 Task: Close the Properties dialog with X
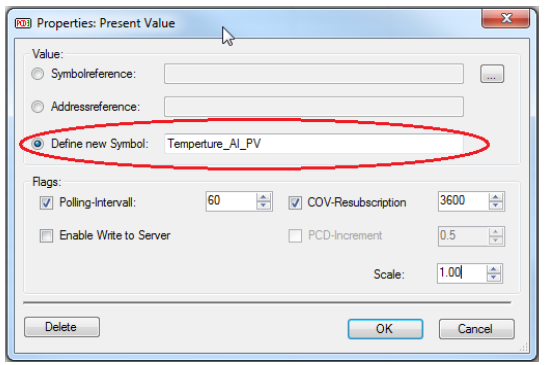(x=506, y=18)
